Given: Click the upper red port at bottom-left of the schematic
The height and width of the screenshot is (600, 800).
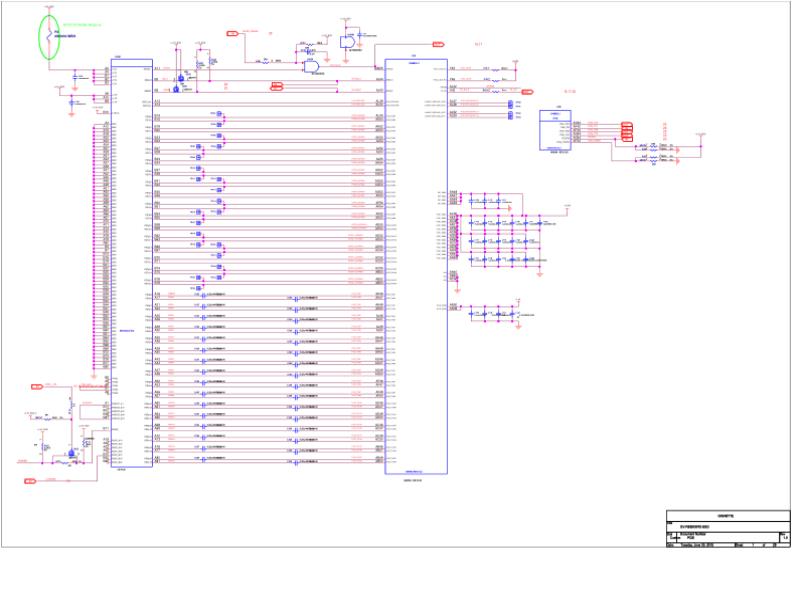Looking at the screenshot, I should tap(37, 387).
